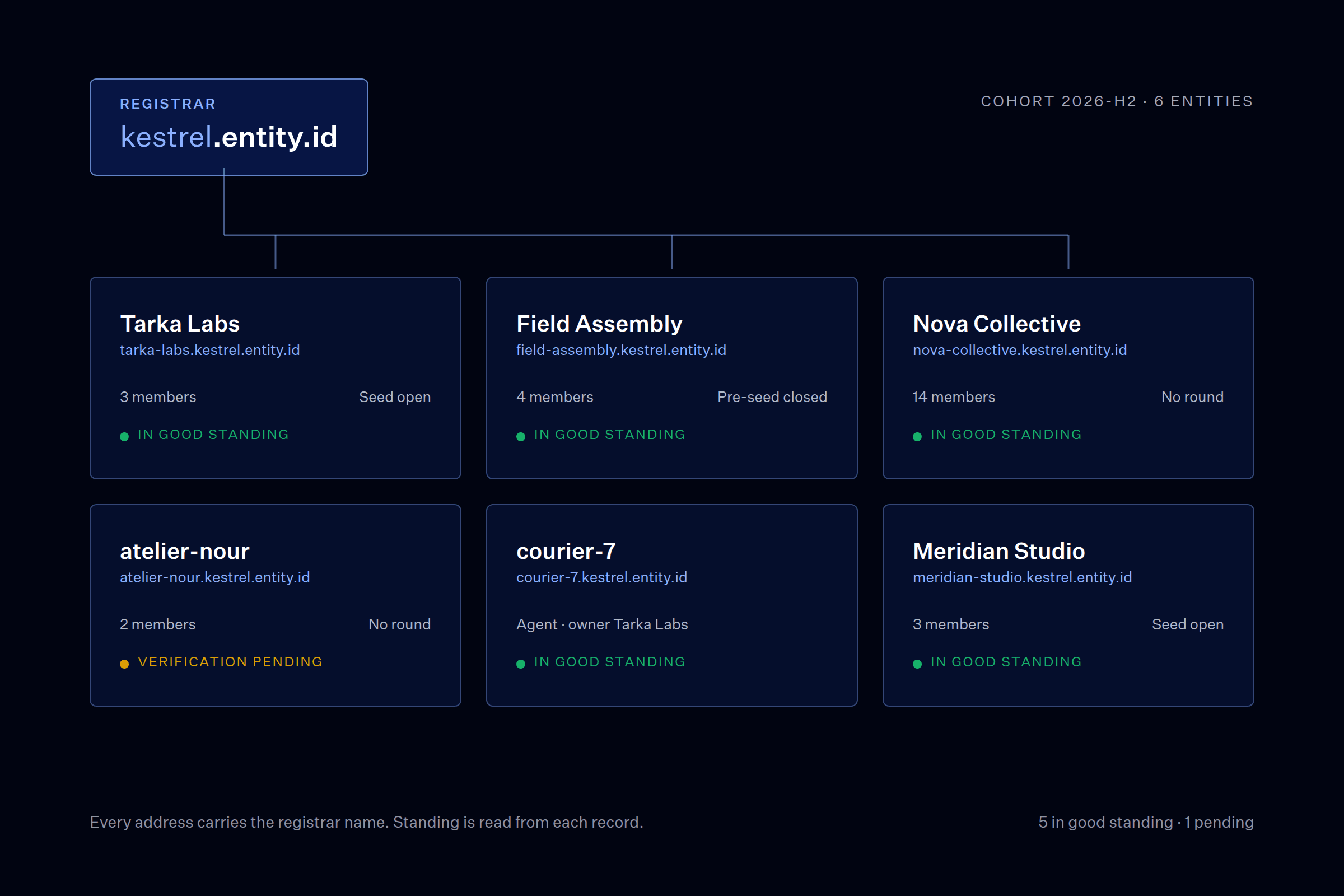Click the footer note about registrar names
The width and height of the screenshot is (1344, 896).
pyautogui.click(x=366, y=822)
